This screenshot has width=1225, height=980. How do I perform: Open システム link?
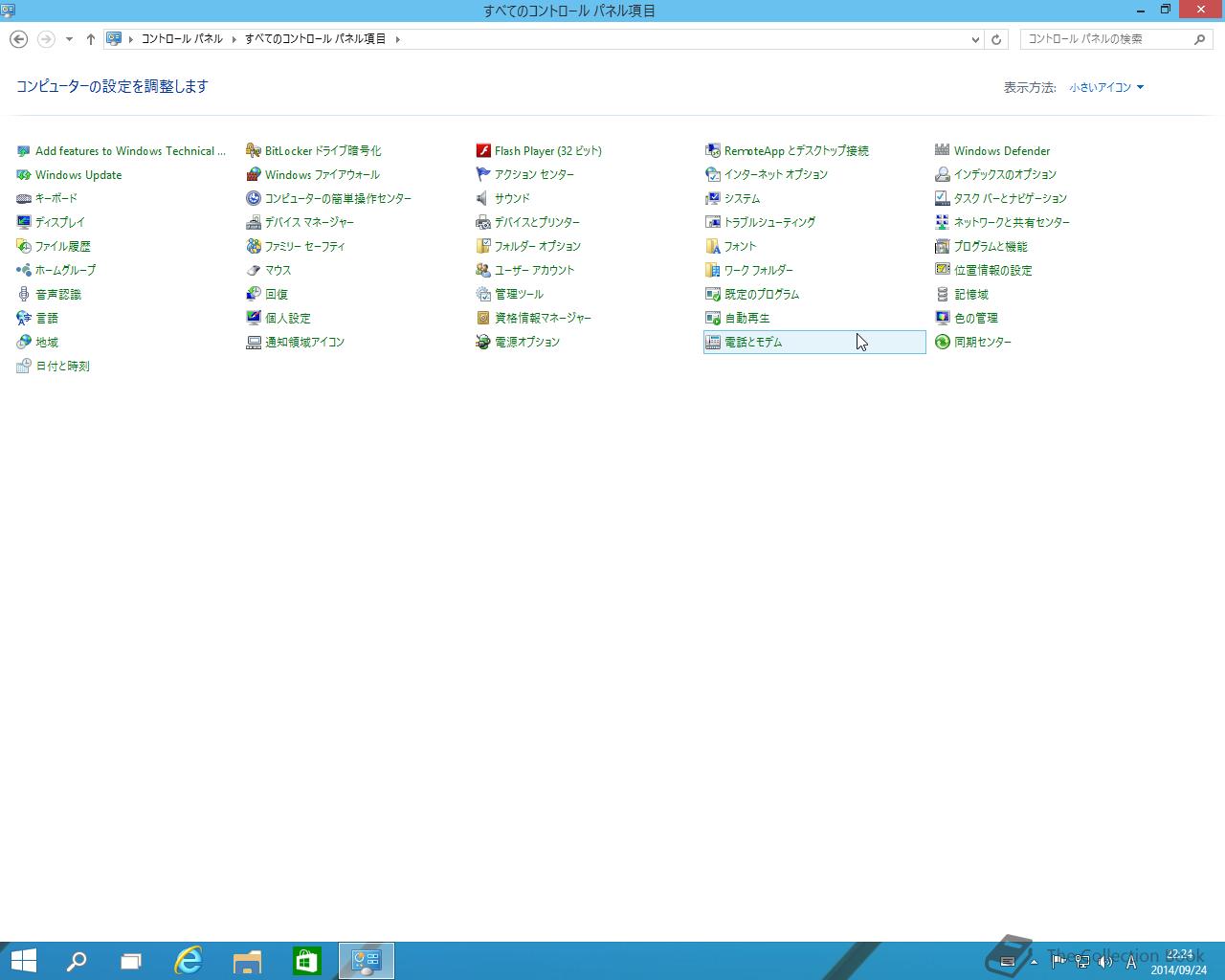[742, 198]
